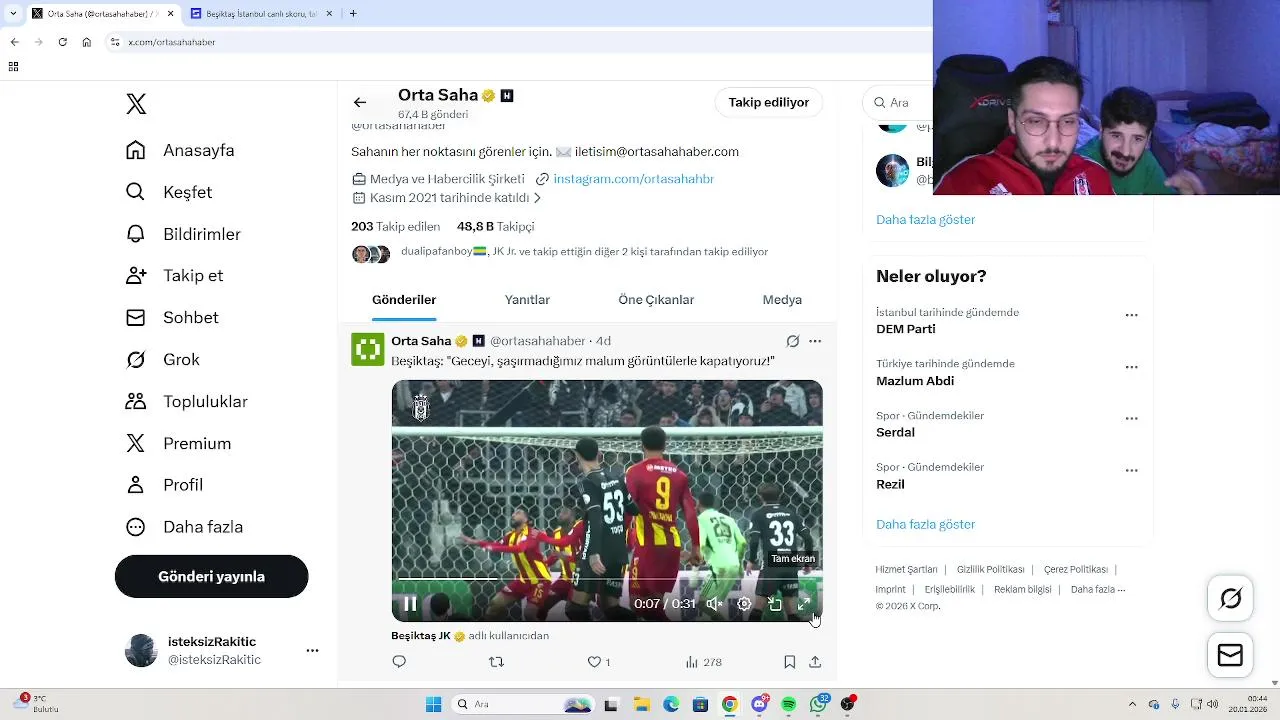1280x720 pixels.
Task: Switch to Yanıtlar tab
Action: click(x=527, y=300)
